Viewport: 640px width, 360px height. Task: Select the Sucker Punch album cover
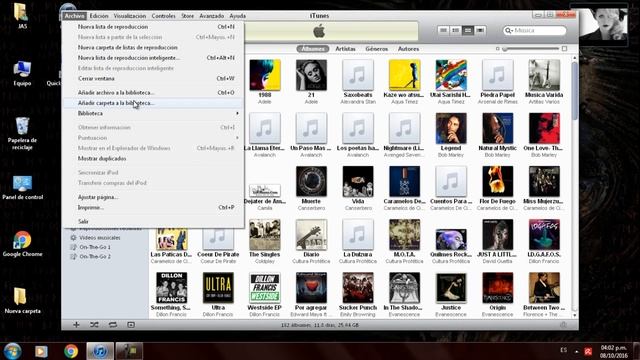(358, 288)
